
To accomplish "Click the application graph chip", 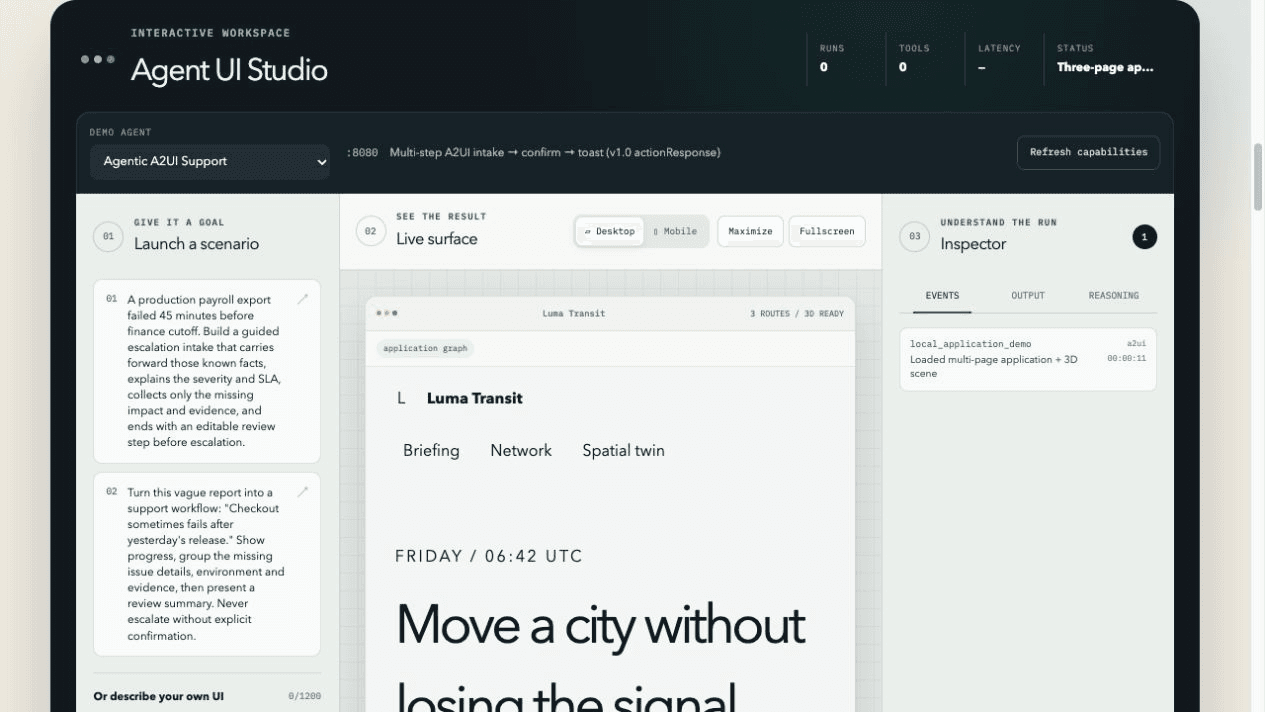I will point(425,348).
